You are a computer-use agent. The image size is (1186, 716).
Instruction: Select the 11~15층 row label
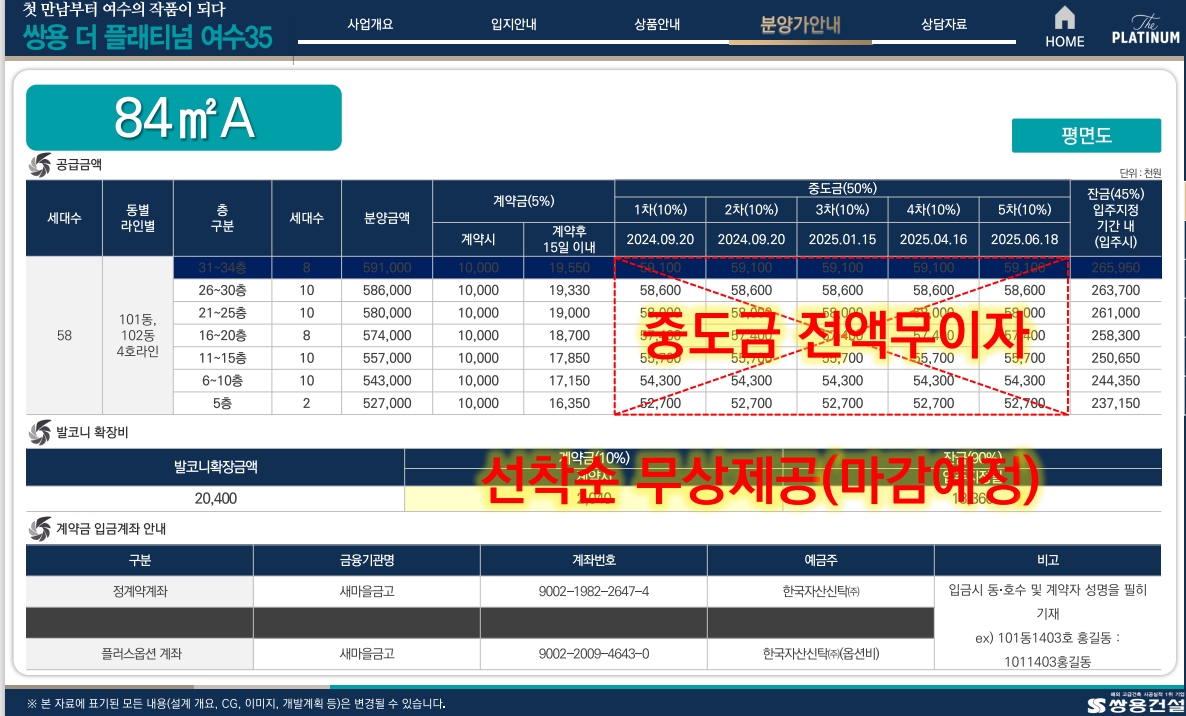pyautogui.click(x=222, y=358)
